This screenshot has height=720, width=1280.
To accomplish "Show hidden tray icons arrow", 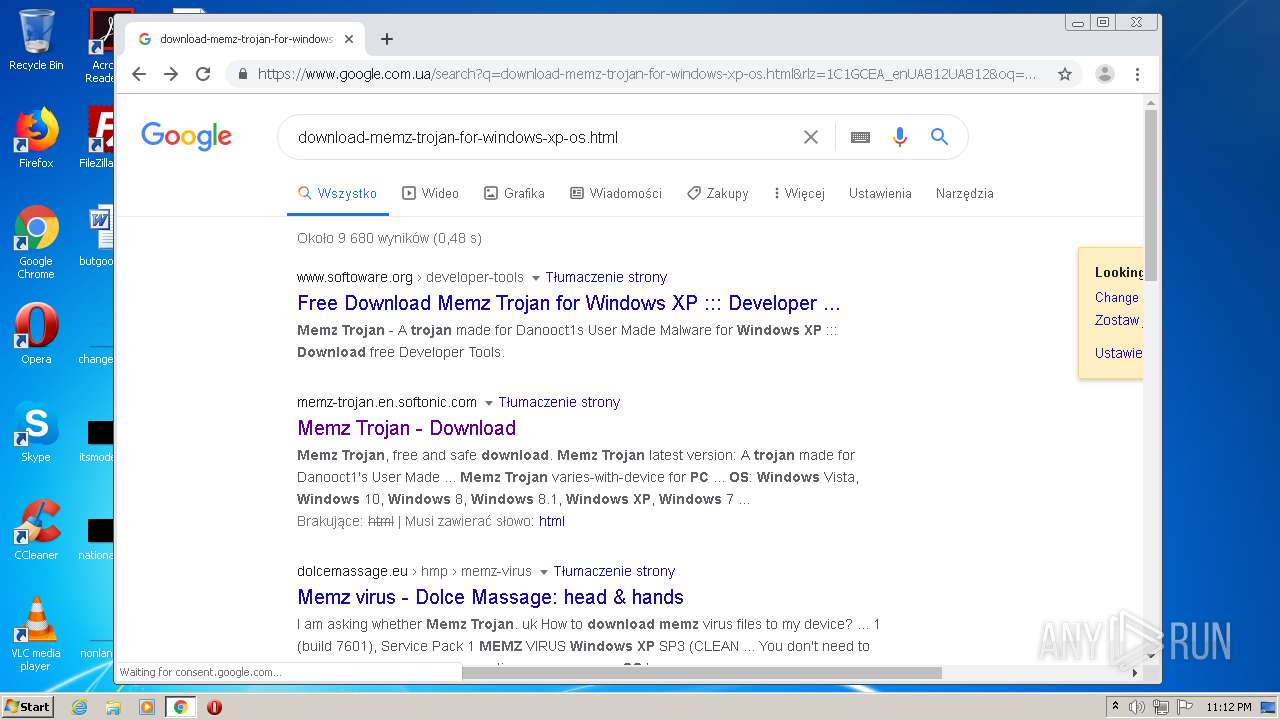I will pos(1116,707).
